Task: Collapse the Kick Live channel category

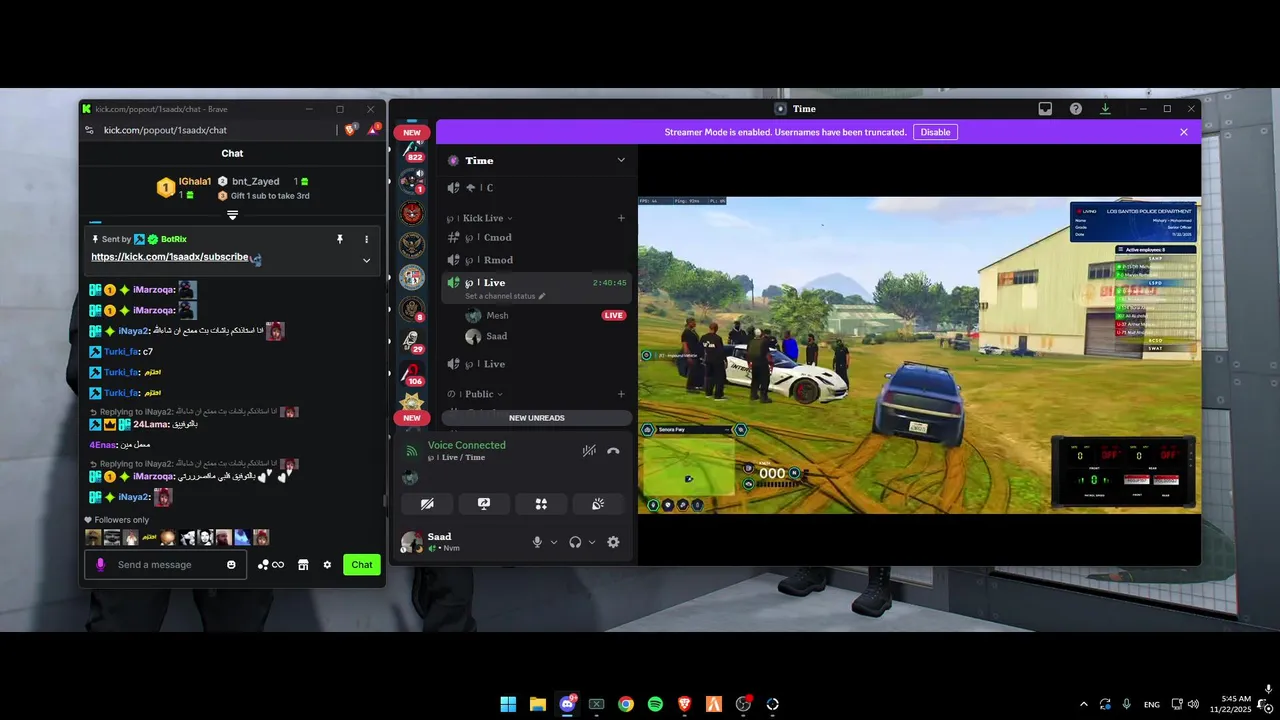Action: tap(487, 218)
